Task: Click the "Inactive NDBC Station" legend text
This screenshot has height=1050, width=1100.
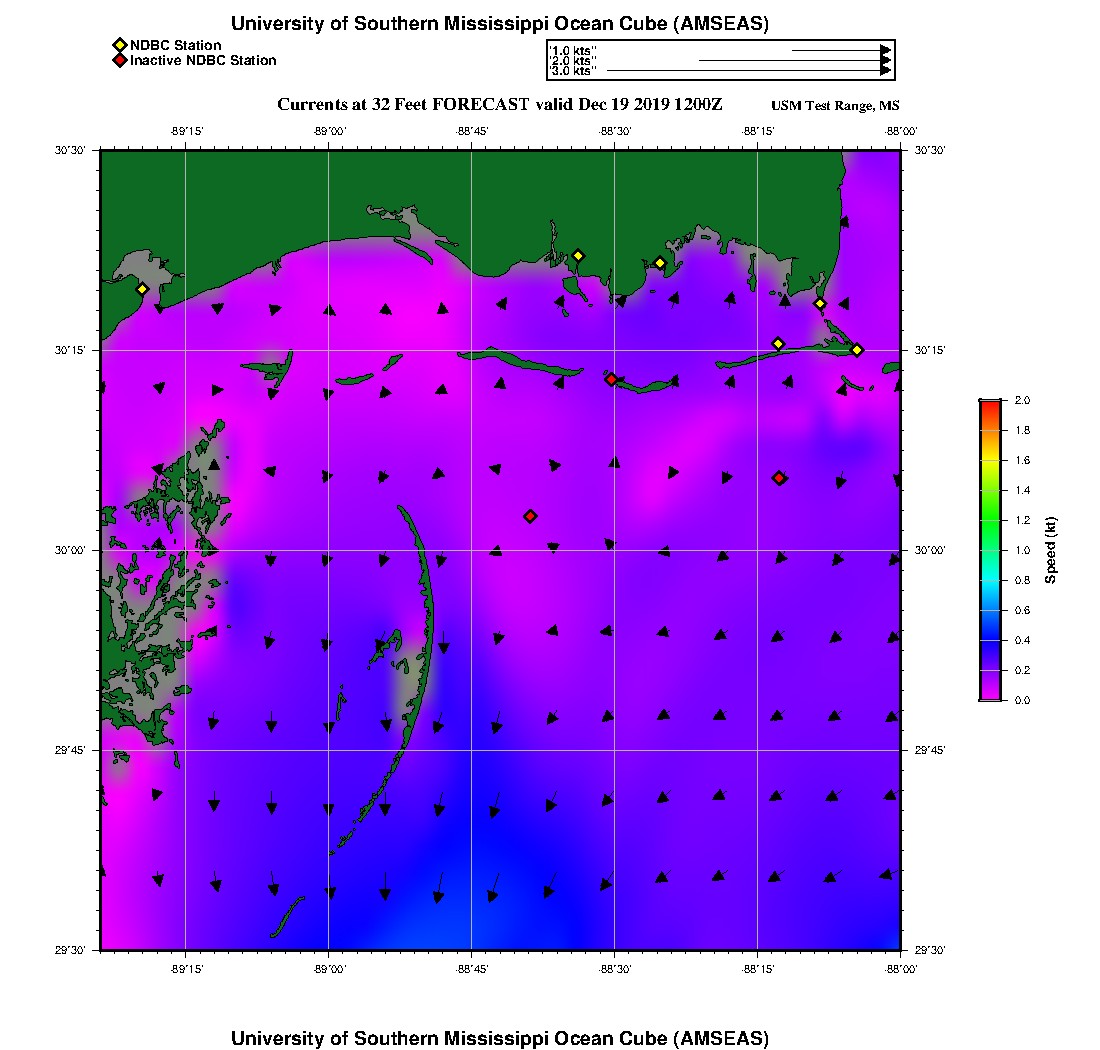Action: pyautogui.click(x=203, y=61)
